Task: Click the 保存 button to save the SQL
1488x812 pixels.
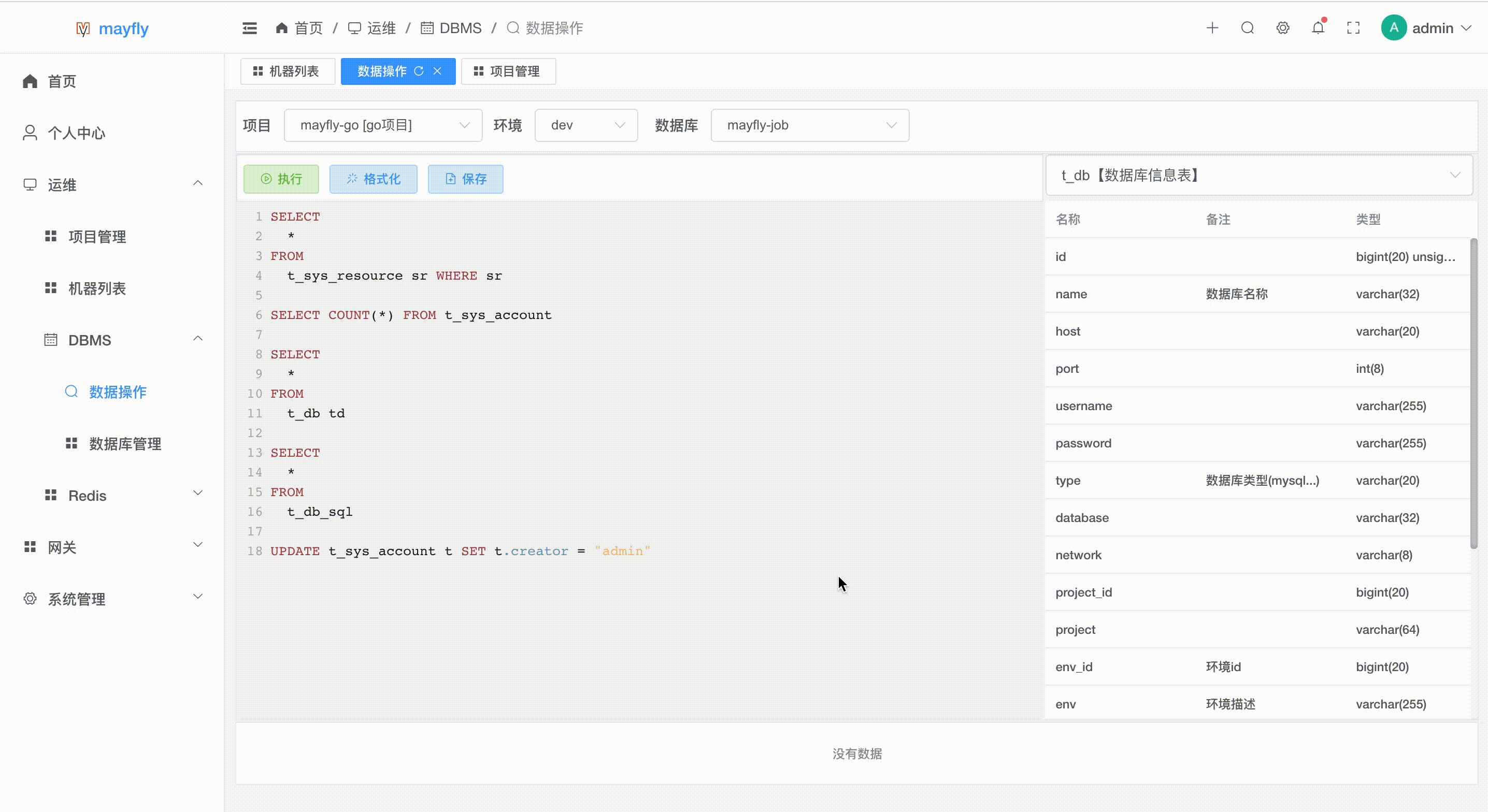Action: [x=465, y=179]
